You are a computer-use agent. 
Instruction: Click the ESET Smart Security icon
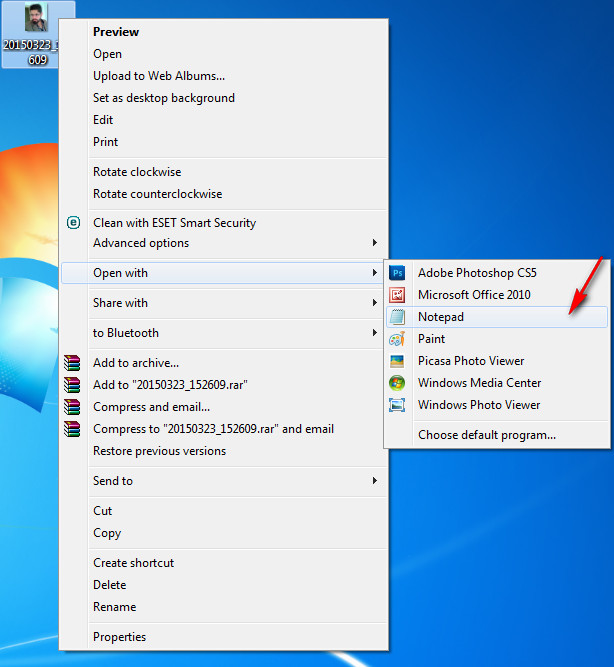coord(73,222)
